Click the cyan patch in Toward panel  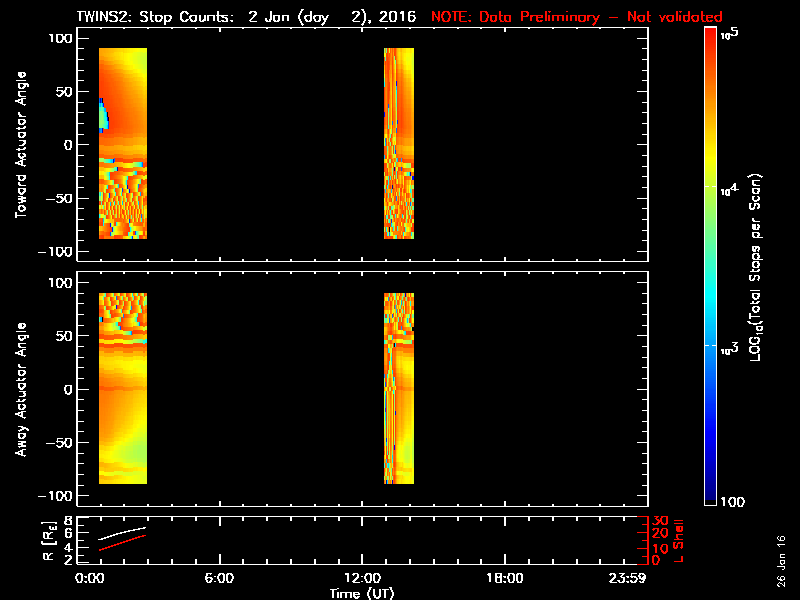(104, 116)
